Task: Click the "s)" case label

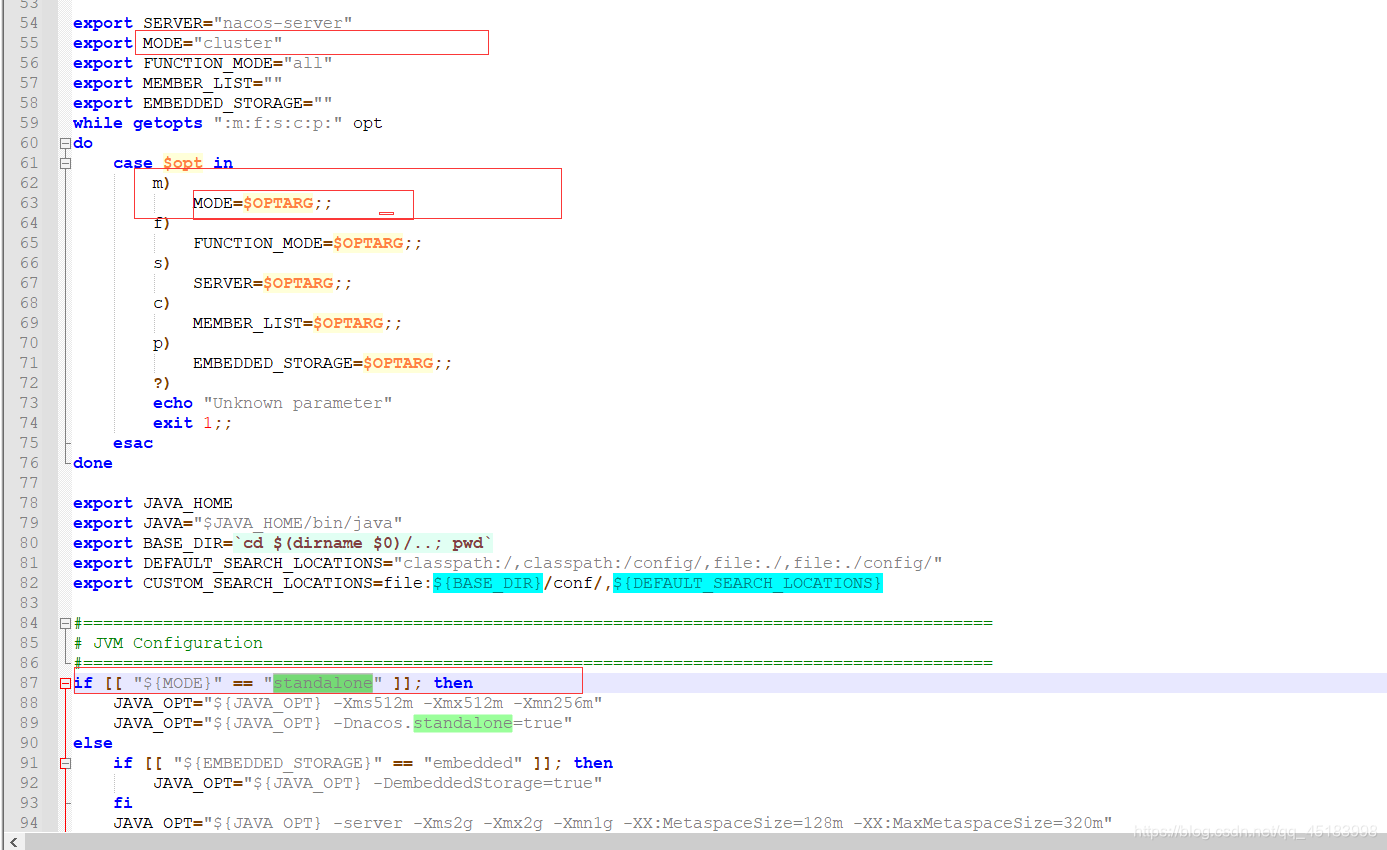Action: 162,263
